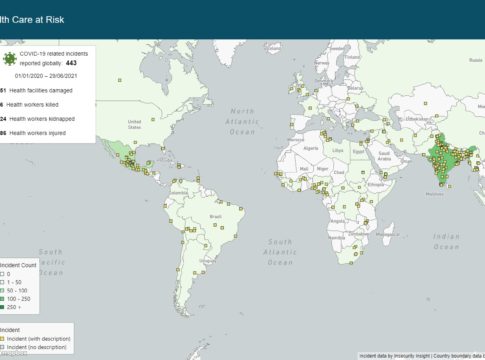Click the incident marker in Kazakhstan

(x=425, y=104)
